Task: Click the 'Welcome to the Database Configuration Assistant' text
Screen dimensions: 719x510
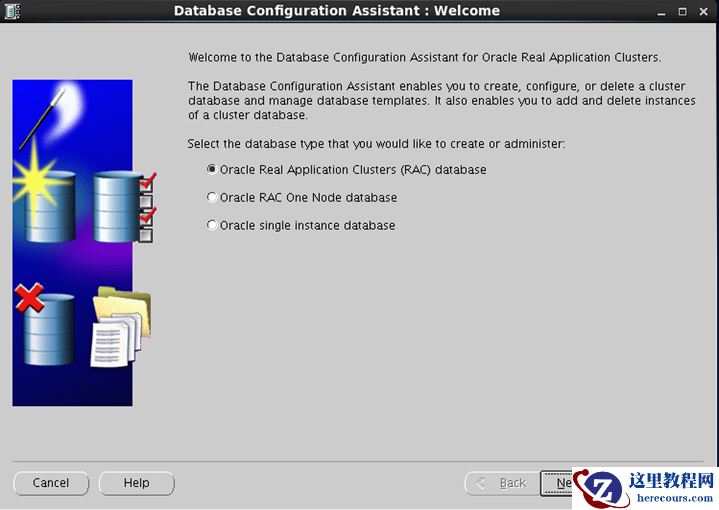Action: (425, 58)
